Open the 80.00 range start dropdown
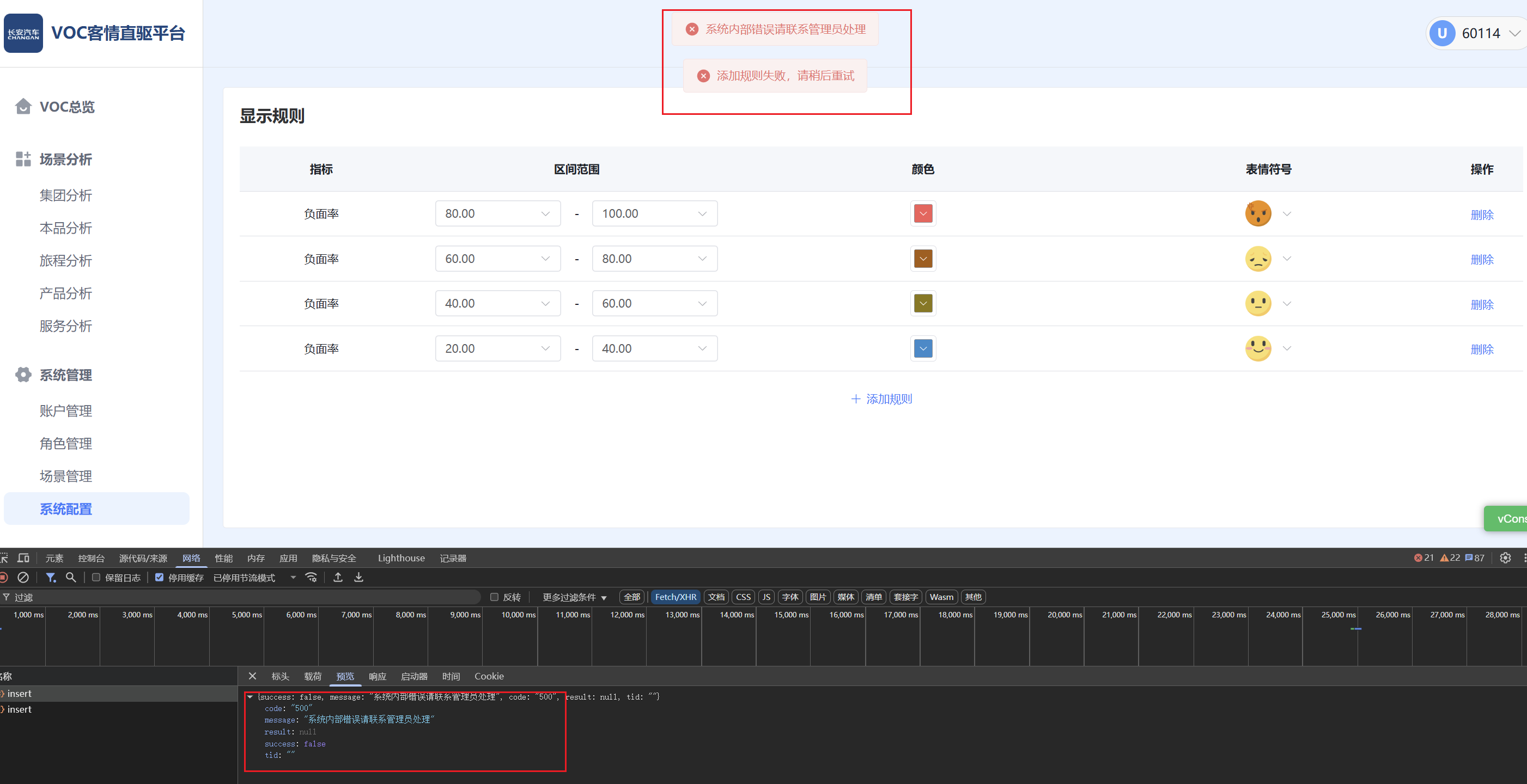Image resolution: width=1527 pixels, height=784 pixels. (497, 213)
